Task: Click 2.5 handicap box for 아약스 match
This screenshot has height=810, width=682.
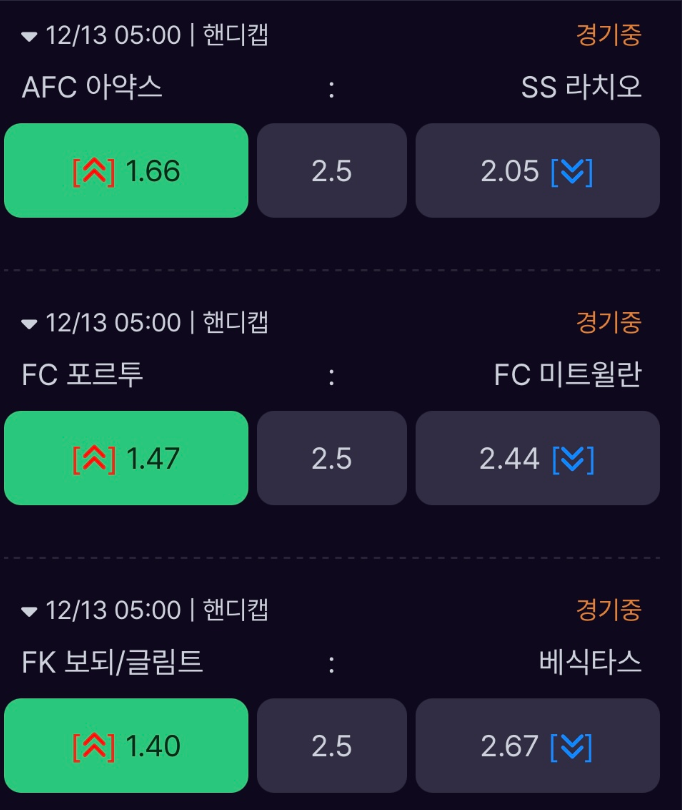Action: click(332, 170)
